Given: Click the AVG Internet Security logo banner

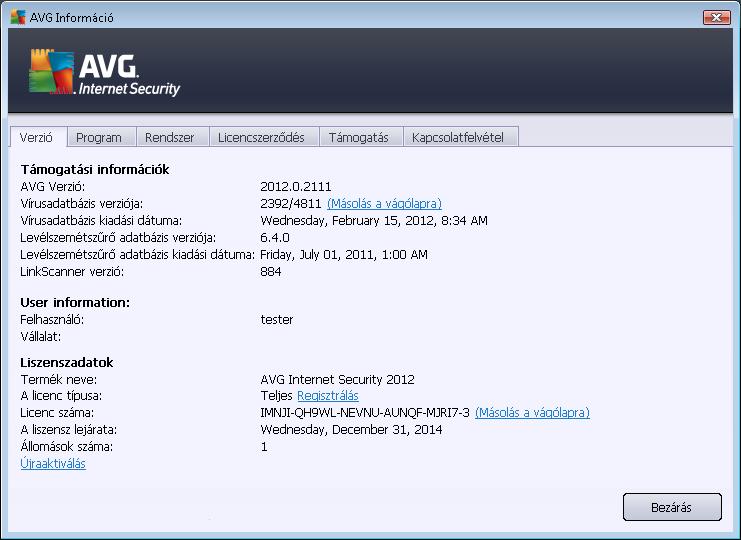Looking at the screenshot, I should click(x=104, y=73).
